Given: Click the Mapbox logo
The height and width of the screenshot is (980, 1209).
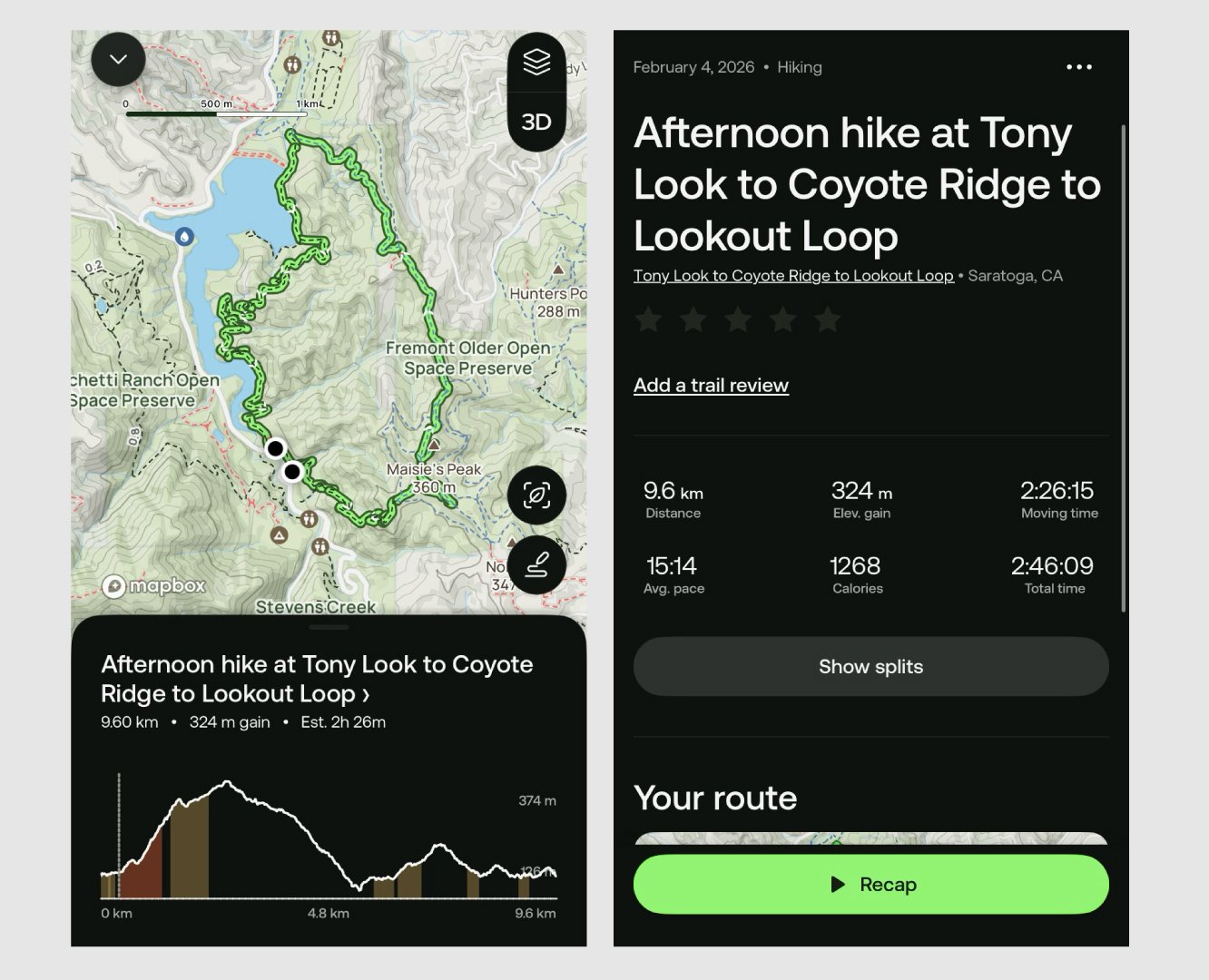Looking at the screenshot, I should click(154, 586).
